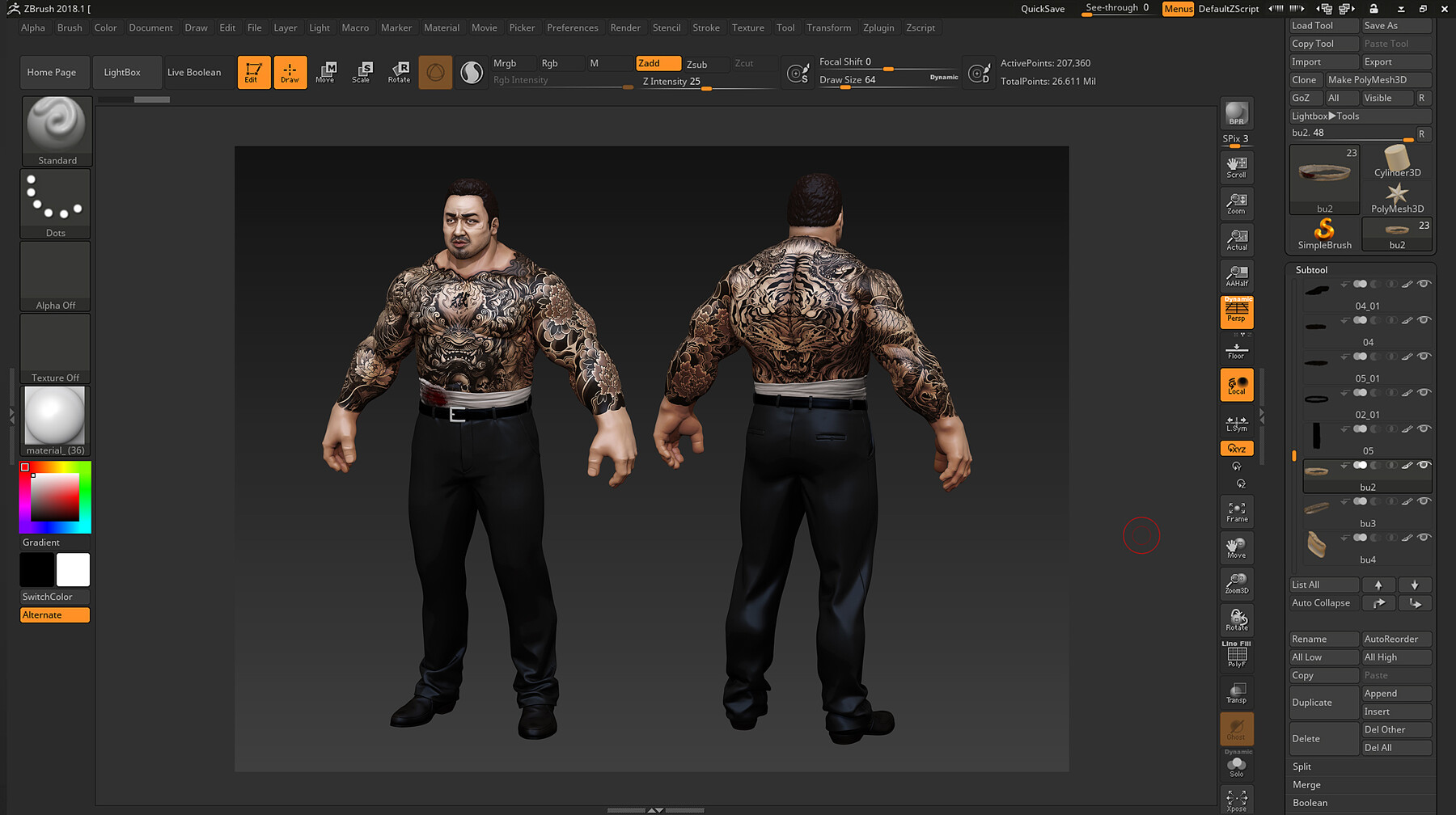The image size is (1456, 815).
Task: Show the Floor grid
Action: (1236, 349)
